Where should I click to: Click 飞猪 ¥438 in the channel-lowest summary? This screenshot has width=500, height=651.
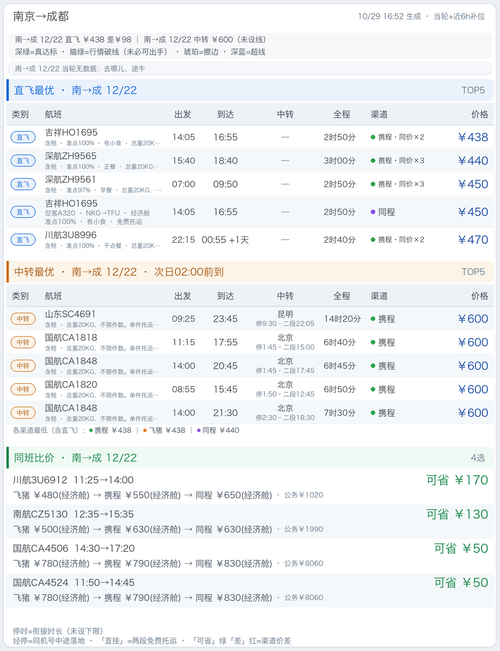164,431
